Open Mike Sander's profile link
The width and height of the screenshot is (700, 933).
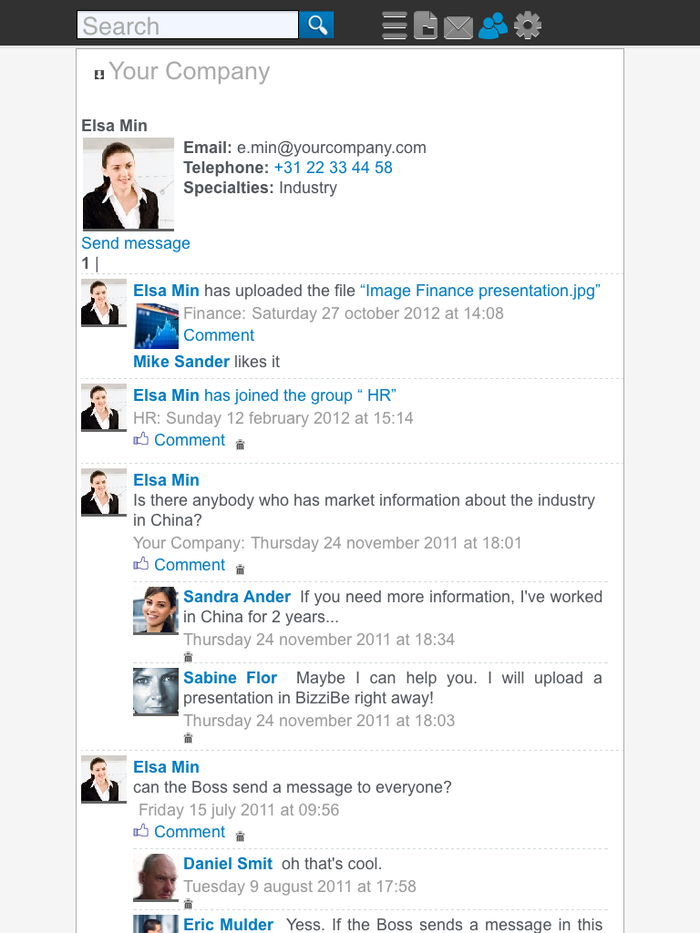point(181,361)
